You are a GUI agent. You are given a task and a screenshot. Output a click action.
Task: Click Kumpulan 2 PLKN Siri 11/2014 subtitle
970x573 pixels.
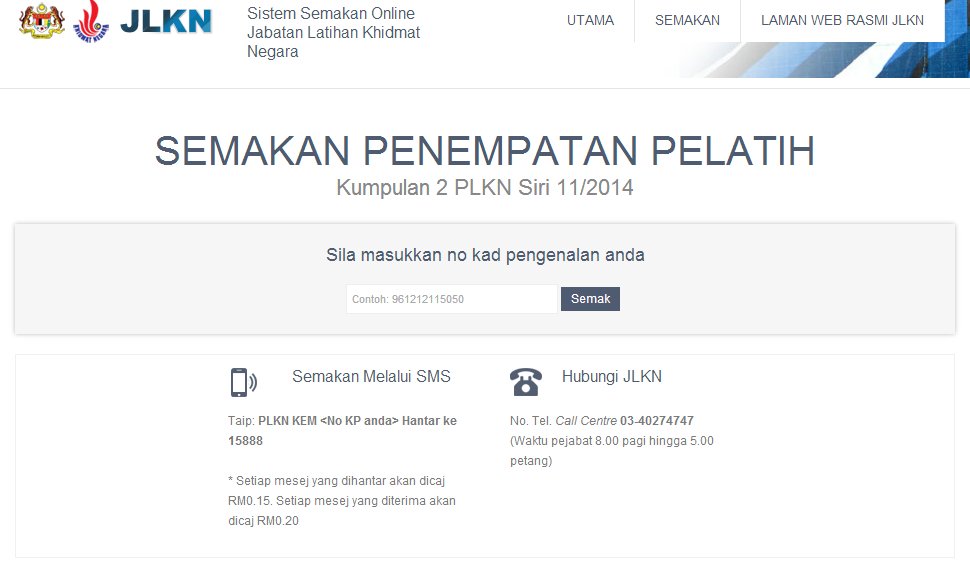point(485,187)
